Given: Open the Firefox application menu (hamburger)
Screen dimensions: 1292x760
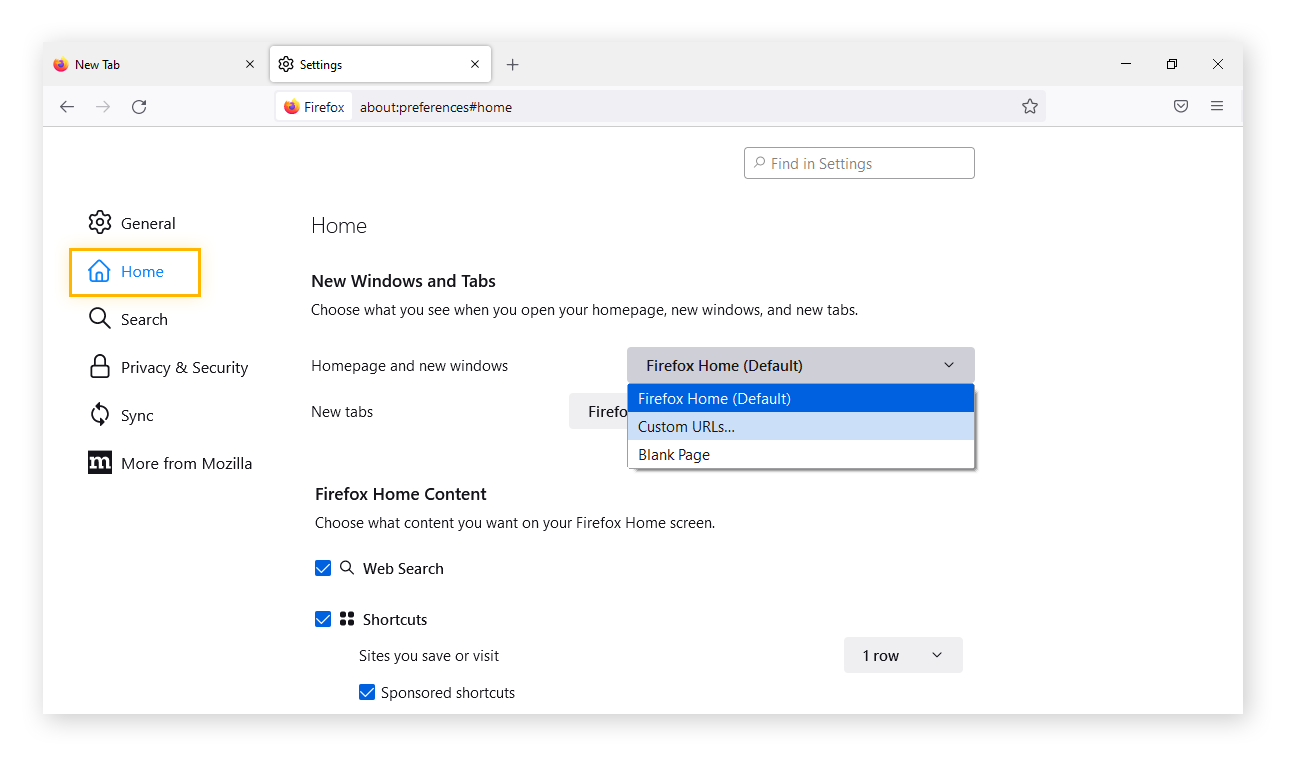Looking at the screenshot, I should point(1217,106).
